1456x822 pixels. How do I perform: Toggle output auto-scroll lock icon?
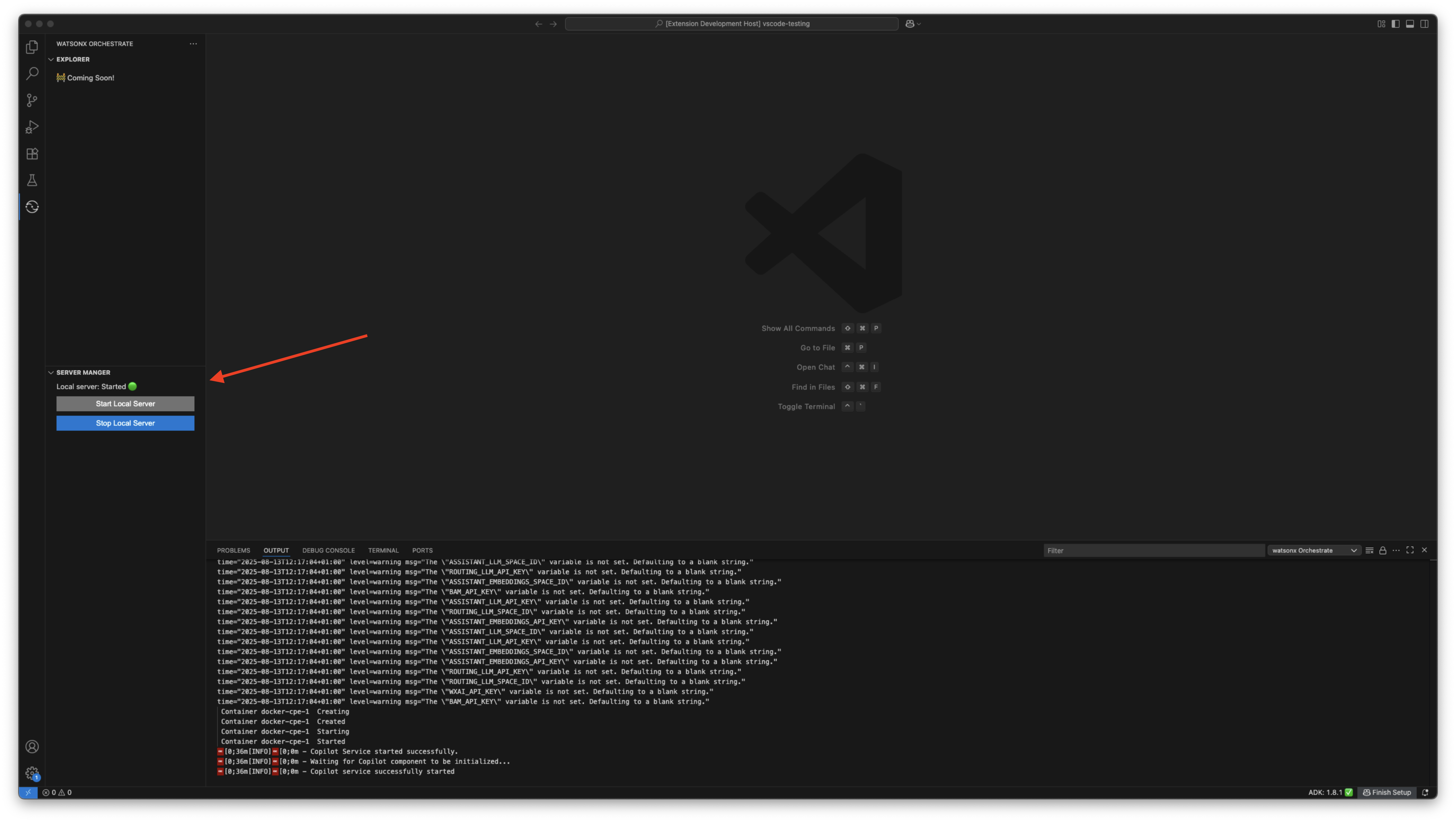(x=1383, y=551)
